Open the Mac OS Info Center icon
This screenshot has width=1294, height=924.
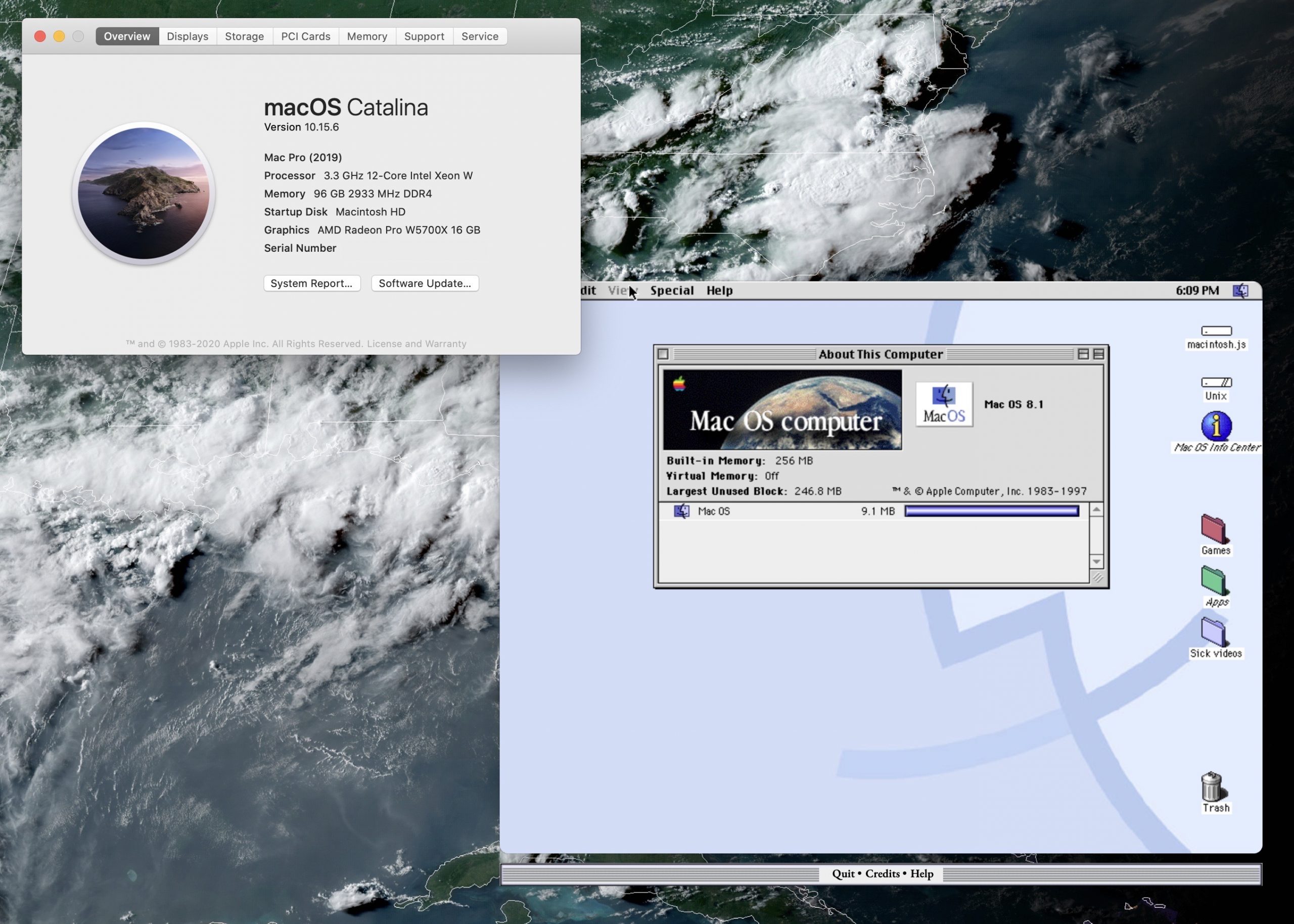pyautogui.click(x=1216, y=426)
